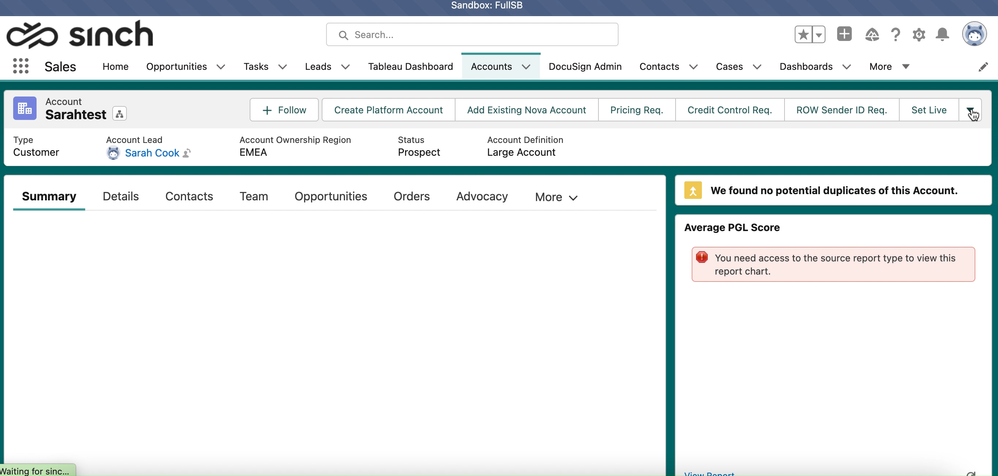
Task: Open Global Actions plus icon
Action: point(844,34)
